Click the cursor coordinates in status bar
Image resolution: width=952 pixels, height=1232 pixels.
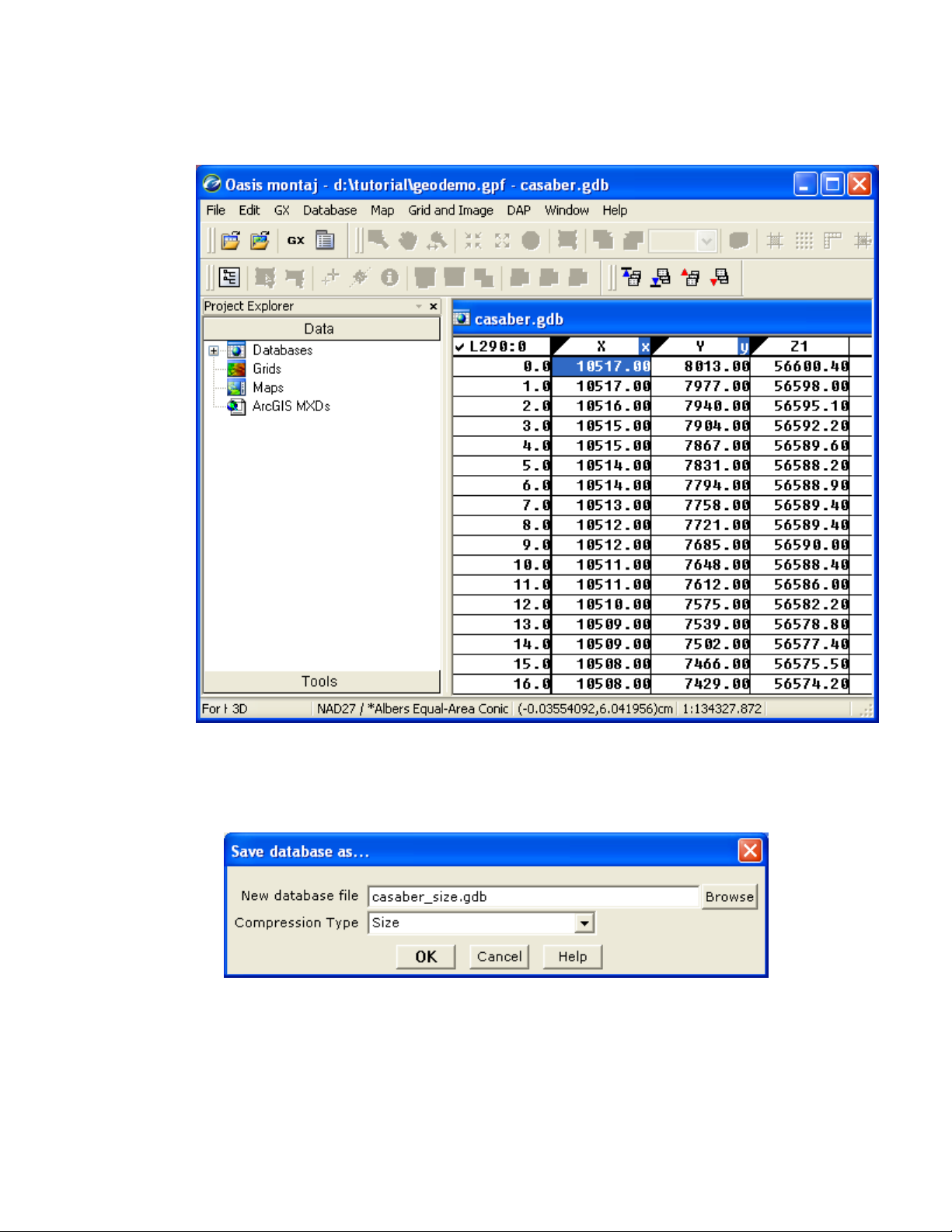tap(595, 709)
